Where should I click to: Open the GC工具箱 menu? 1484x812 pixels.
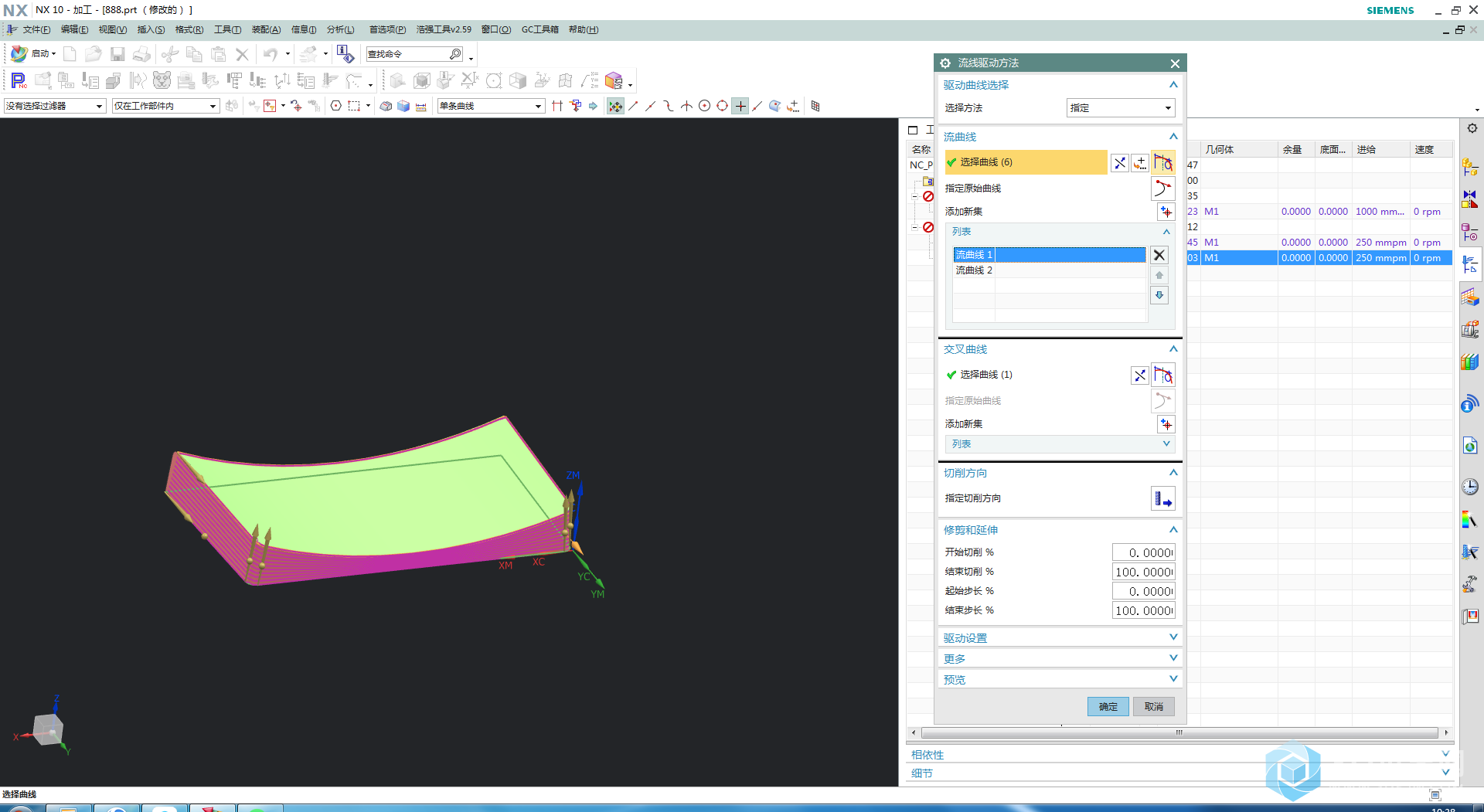click(539, 29)
